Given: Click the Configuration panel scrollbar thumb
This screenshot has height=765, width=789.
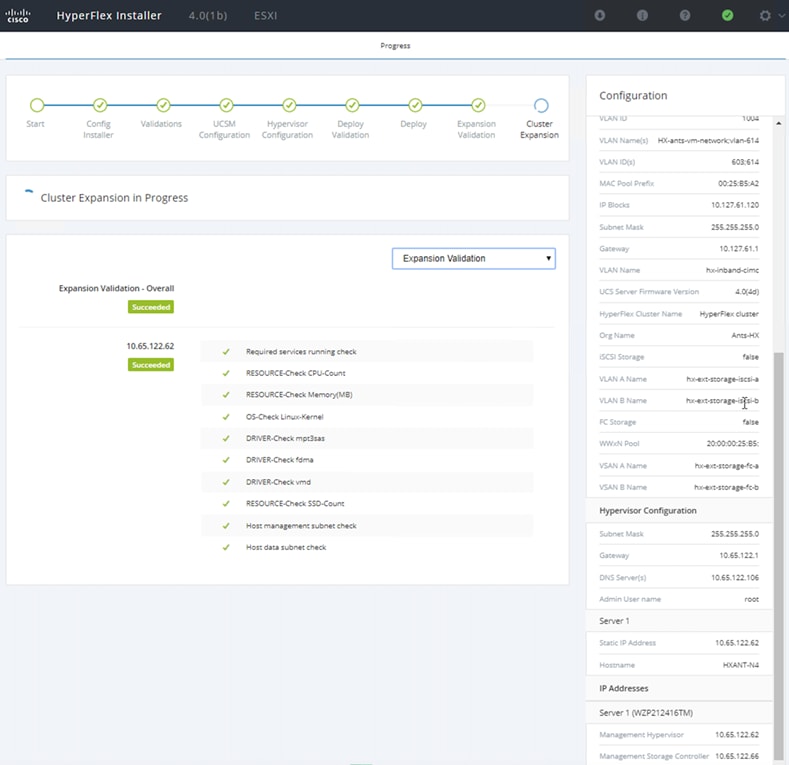Looking at the screenshot, I should (778, 556).
